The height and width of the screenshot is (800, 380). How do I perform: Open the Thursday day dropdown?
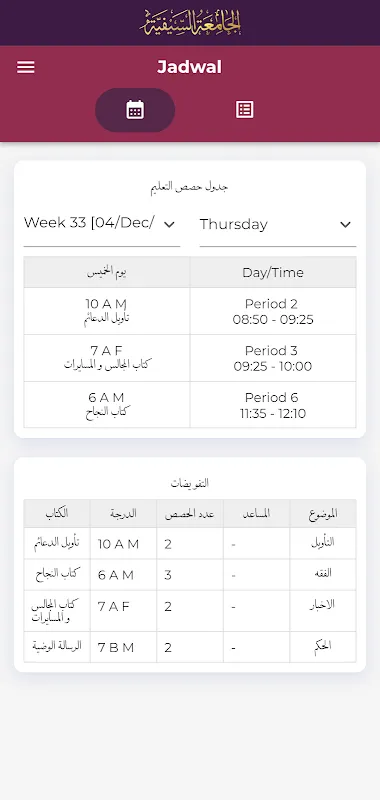tap(277, 224)
